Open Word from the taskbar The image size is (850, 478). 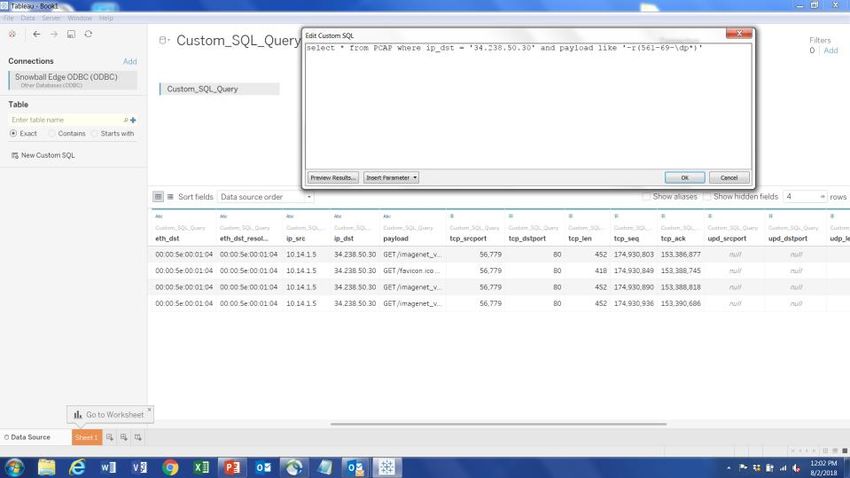(x=108, y=467)
